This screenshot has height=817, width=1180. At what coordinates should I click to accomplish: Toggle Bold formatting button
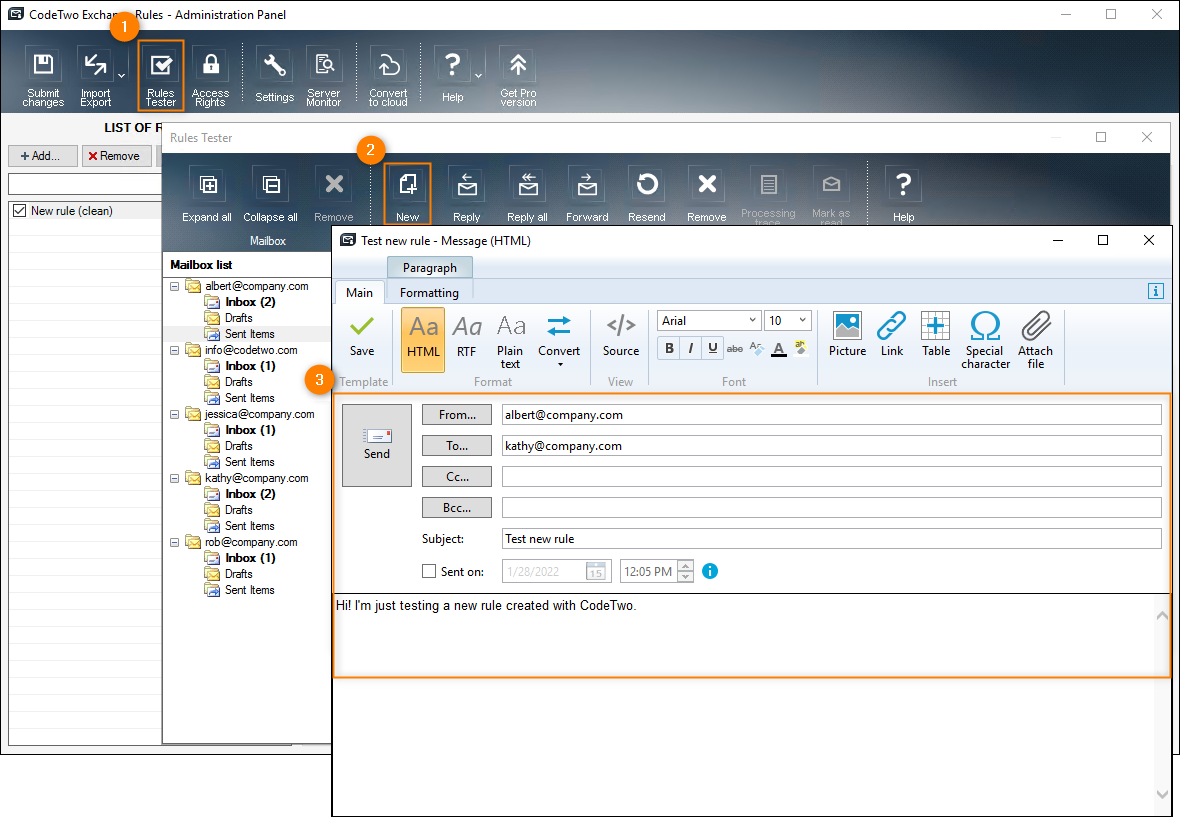669,348
